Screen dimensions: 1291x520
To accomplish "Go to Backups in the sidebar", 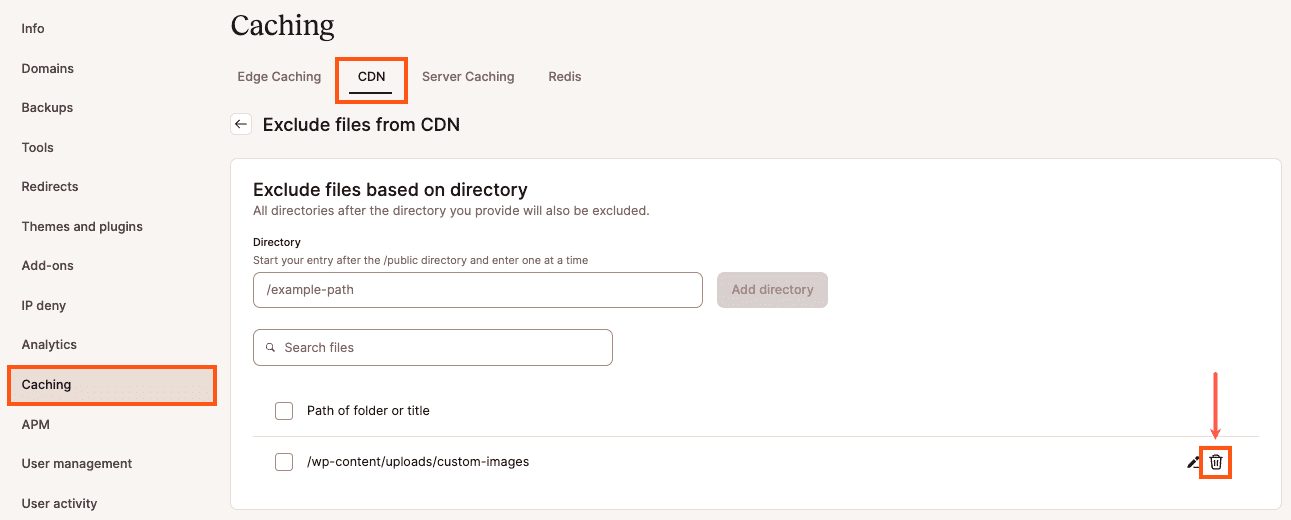I will point(48,107).
